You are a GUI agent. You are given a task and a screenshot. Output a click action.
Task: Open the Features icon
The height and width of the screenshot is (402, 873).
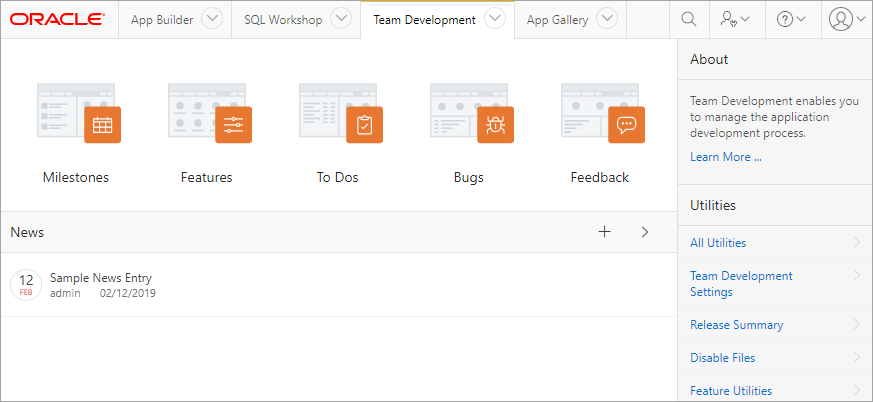point(210,113)
